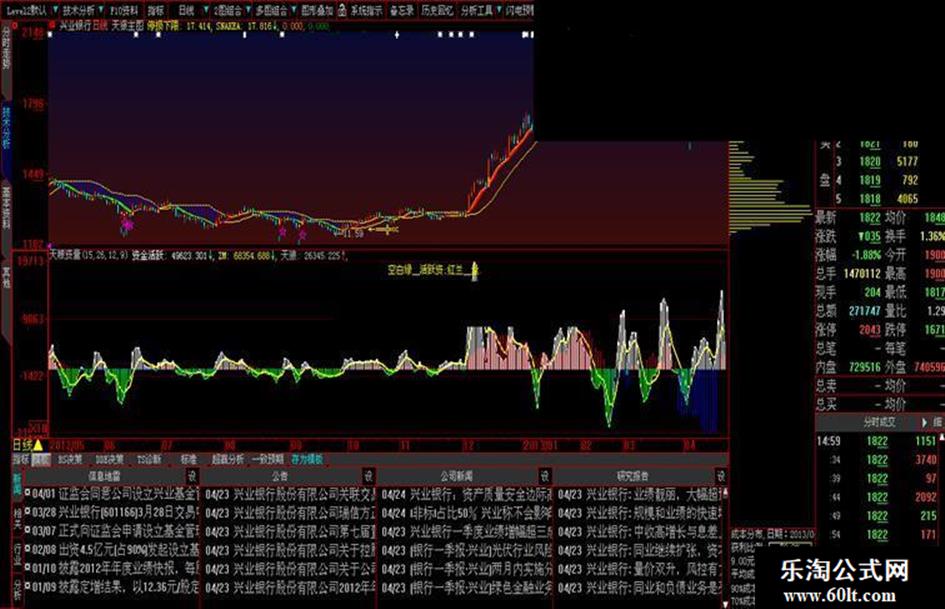This screenshot has width=945, height=609.
Task: Click the 指标 toolbar button
Action: [x=155, y=10]
